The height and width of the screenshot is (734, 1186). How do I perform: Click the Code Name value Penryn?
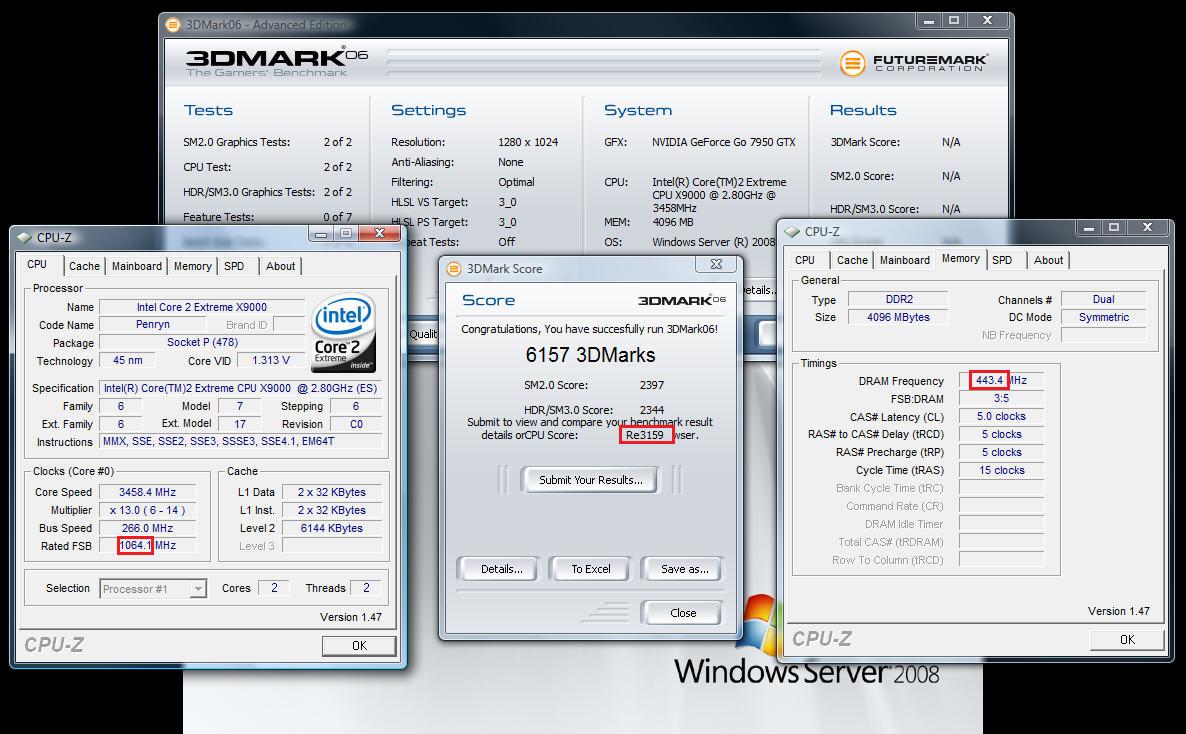point(152,324)
